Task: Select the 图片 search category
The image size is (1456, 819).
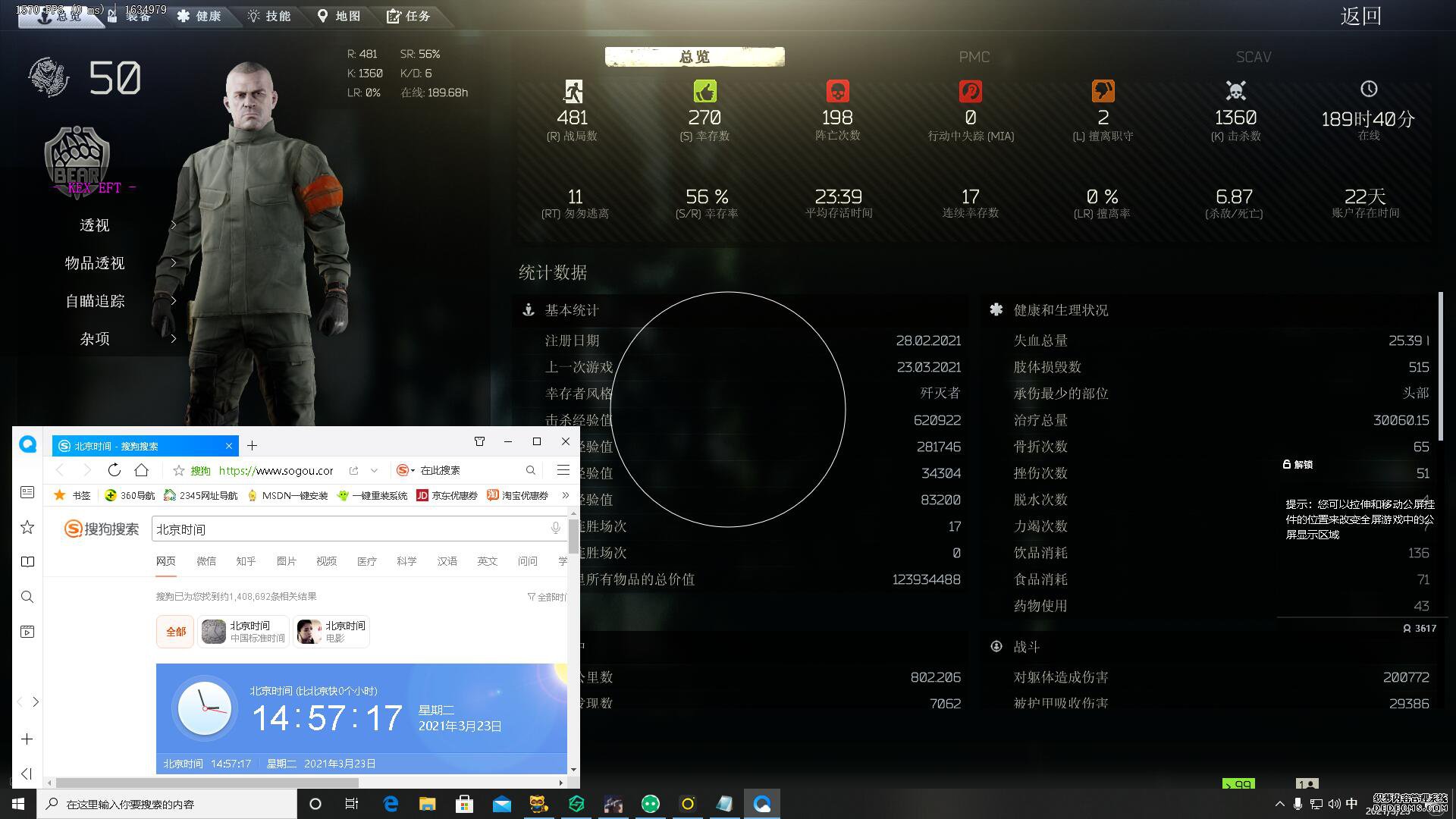Action: pos(287,561)
